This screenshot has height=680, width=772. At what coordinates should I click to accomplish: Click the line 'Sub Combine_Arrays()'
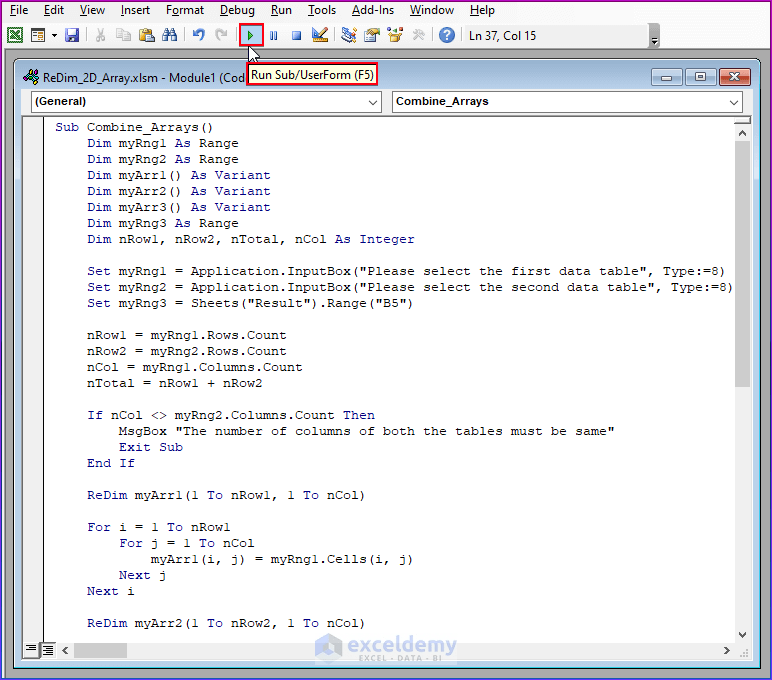(x=134, y=128)
